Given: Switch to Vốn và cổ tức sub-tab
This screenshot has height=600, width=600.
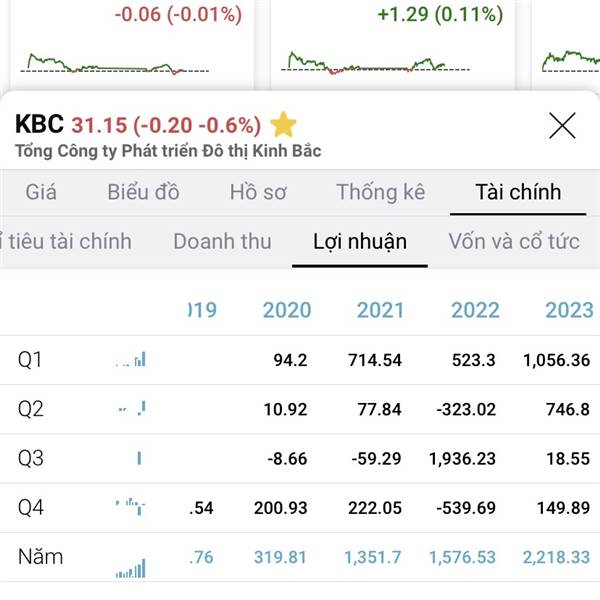Looking at the screenshot, I should [x=514, y=241].
